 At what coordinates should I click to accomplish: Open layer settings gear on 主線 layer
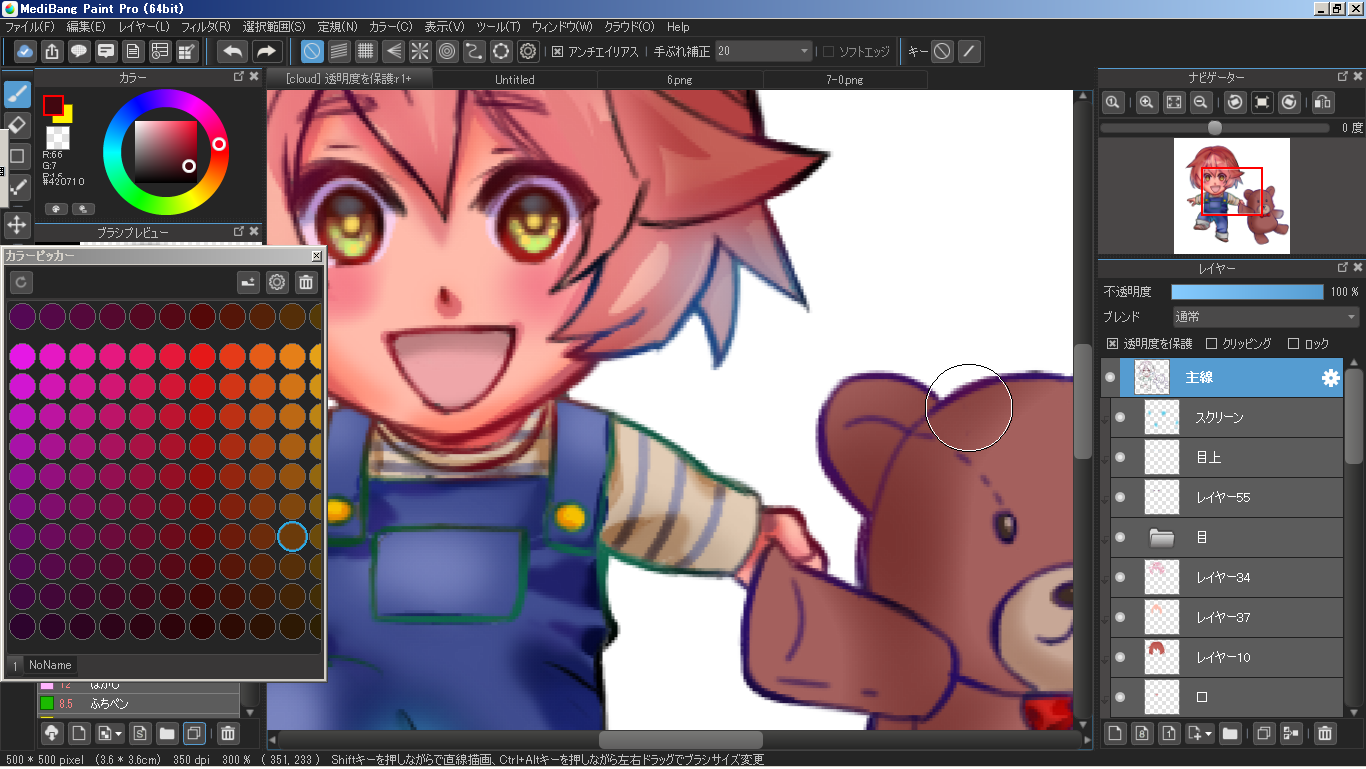point(1330,378)
